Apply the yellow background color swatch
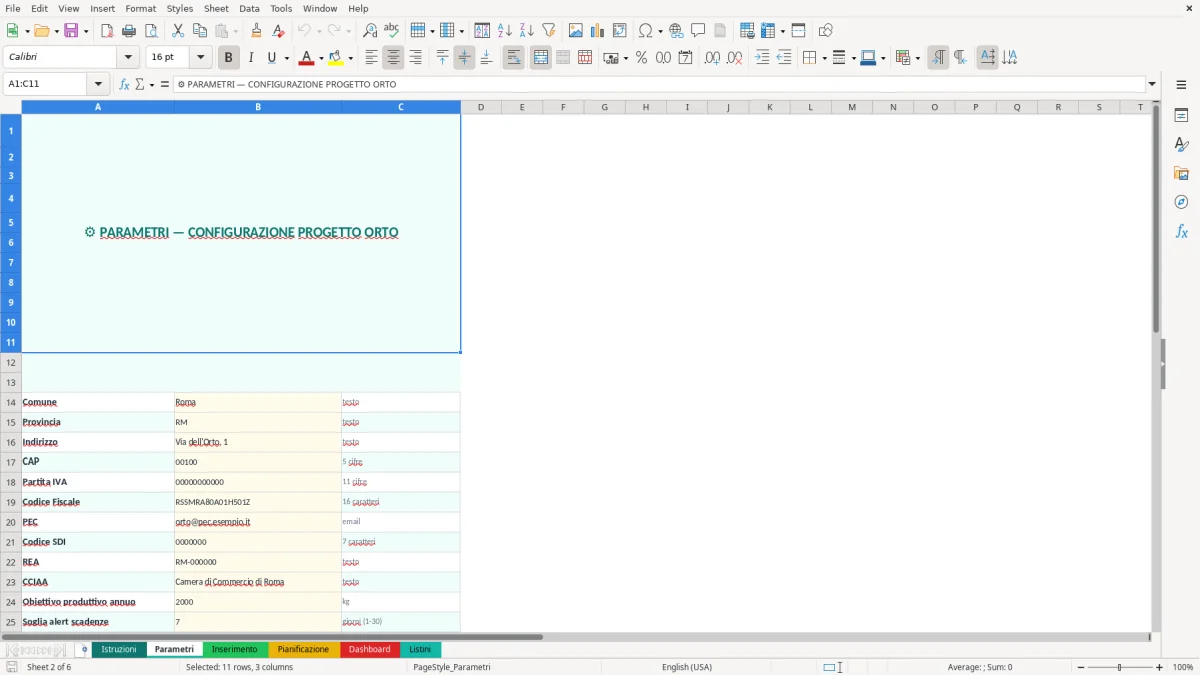This screenshot has height=675, width=1200. (x=335, y=58)
